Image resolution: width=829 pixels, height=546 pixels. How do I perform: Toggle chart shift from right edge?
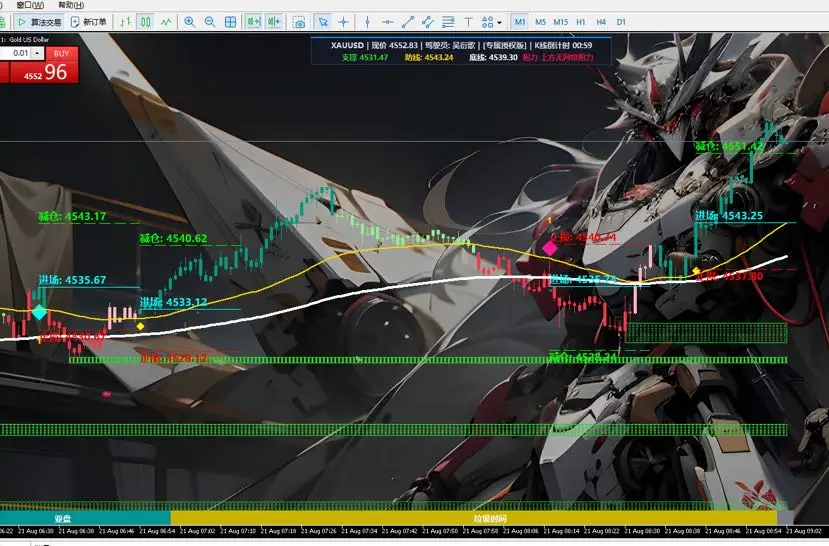(x=274, y=22)
